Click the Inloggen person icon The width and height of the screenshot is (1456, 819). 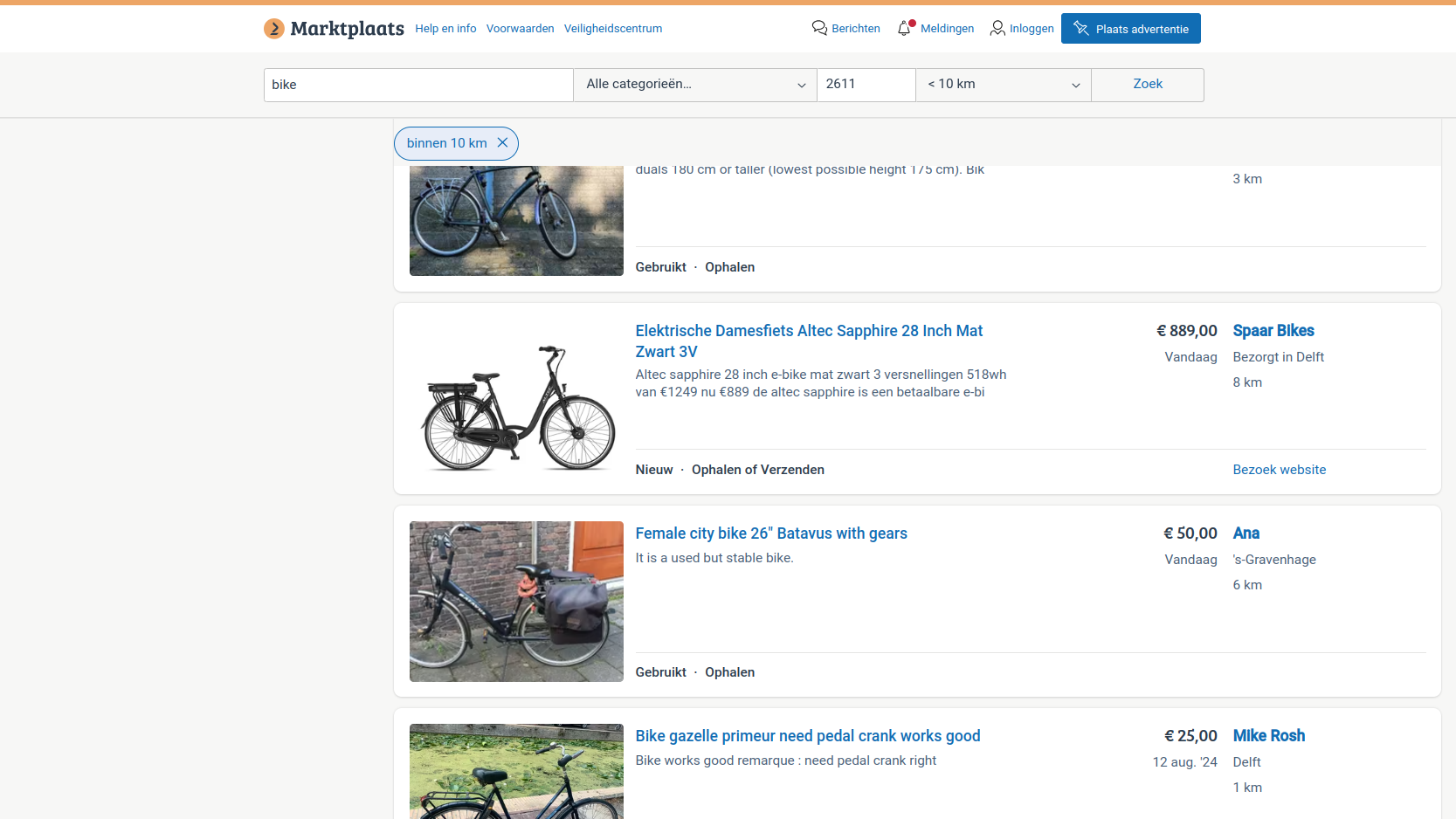tap(997, 28)
